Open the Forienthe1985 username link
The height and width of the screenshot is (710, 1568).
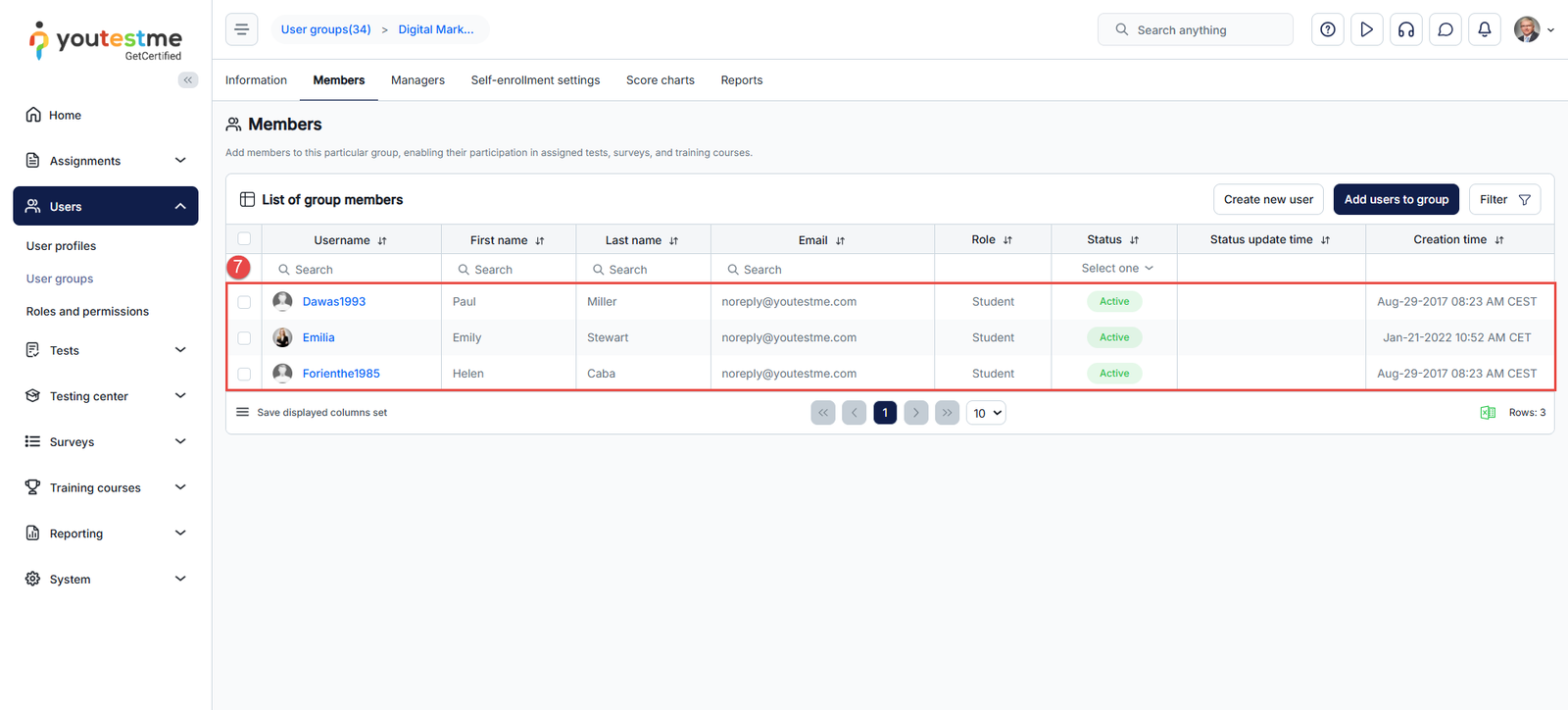coord(341,374)
